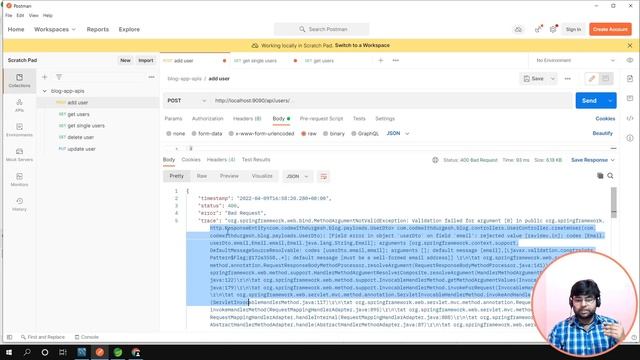Click the Sign In button

573,29
